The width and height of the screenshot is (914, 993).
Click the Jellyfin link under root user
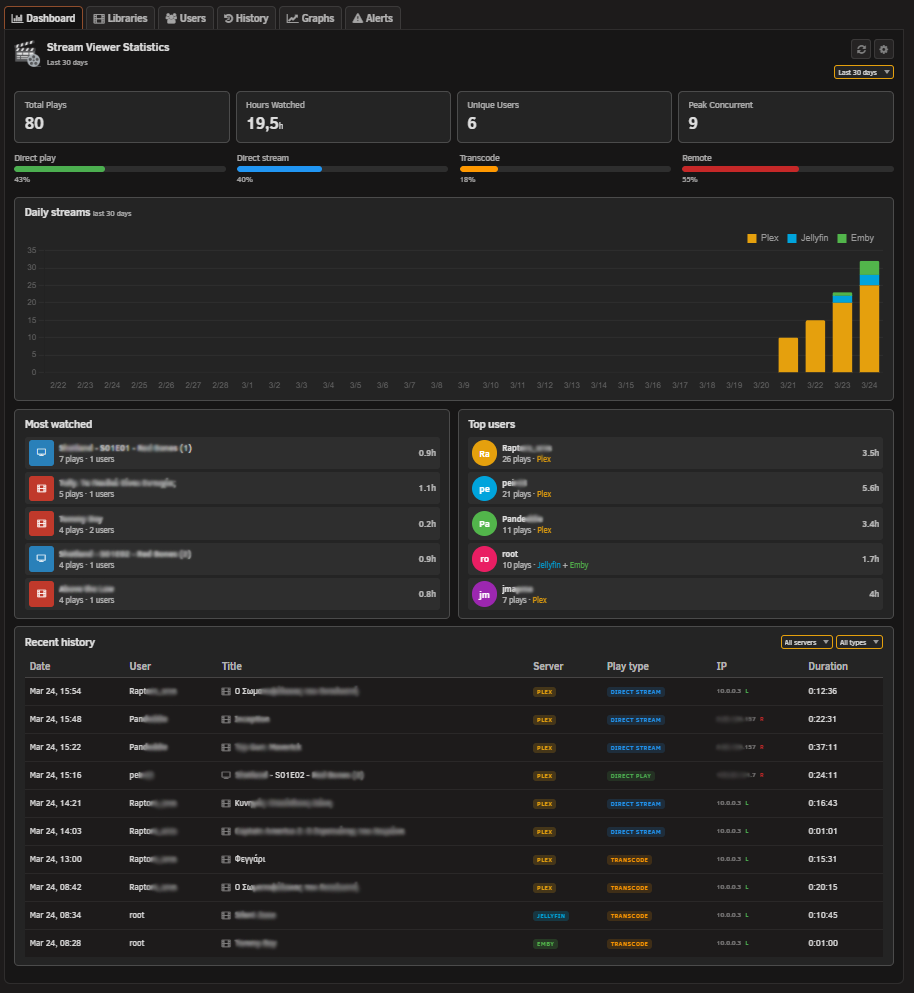549,565
